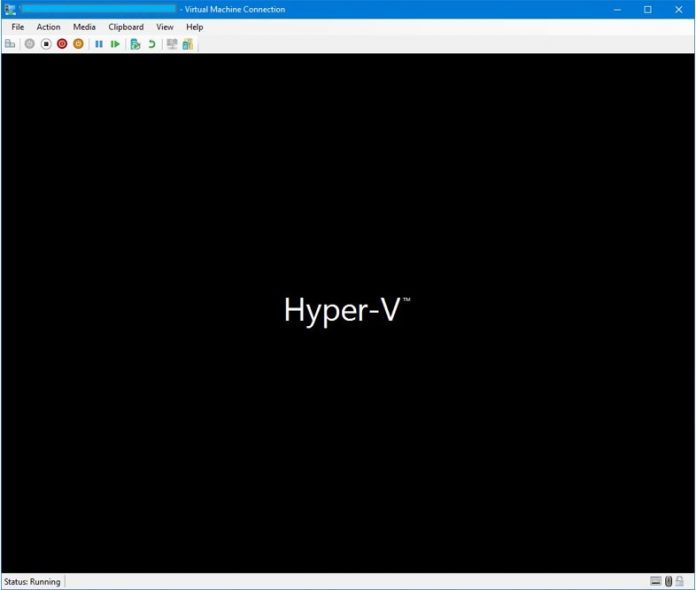Open the Media menu
The image size is (696, 590).
[84, 27]
